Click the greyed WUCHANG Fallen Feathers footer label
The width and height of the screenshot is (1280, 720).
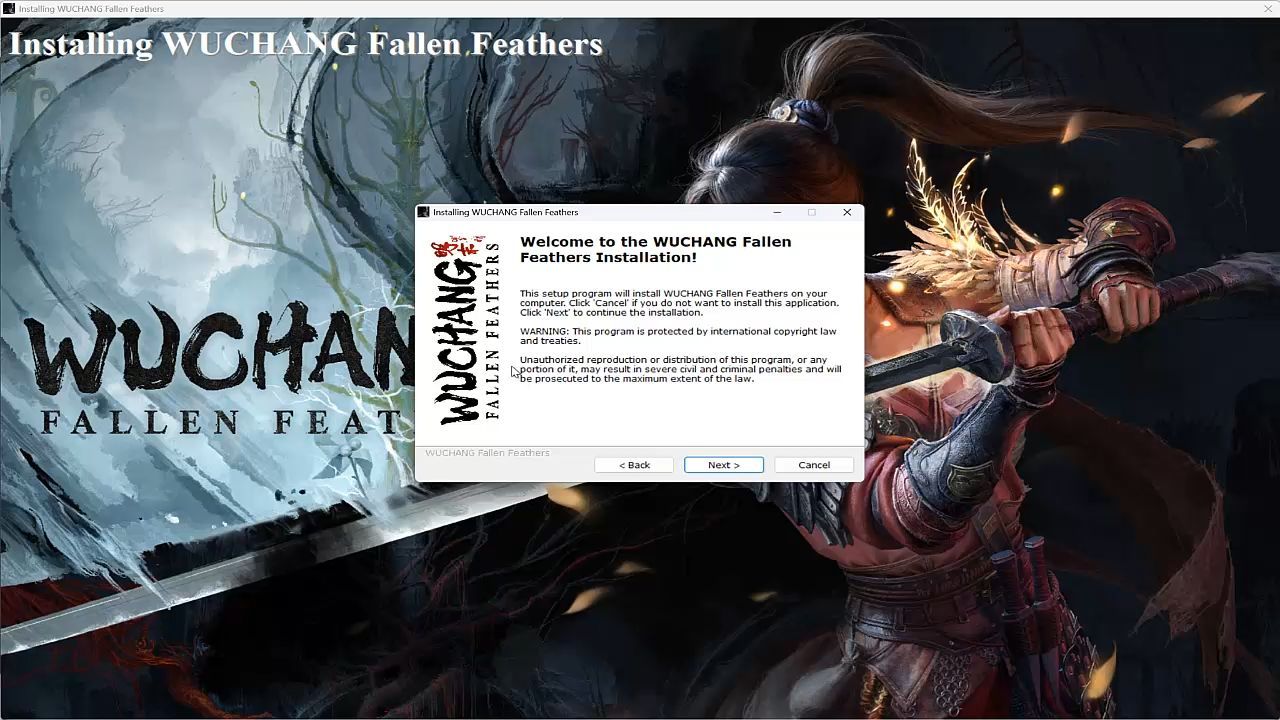pos(487,453)
